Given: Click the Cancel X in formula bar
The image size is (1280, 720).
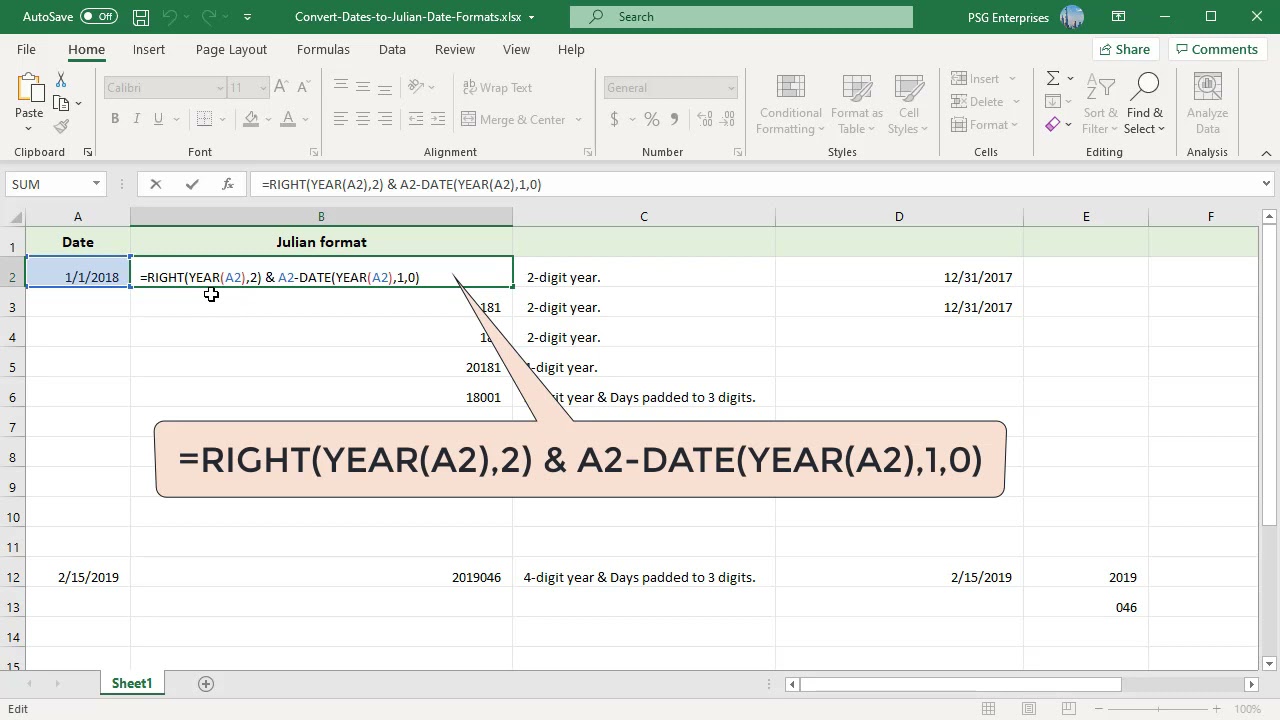Looking at the screenshot, I should [x=156, y=184].
